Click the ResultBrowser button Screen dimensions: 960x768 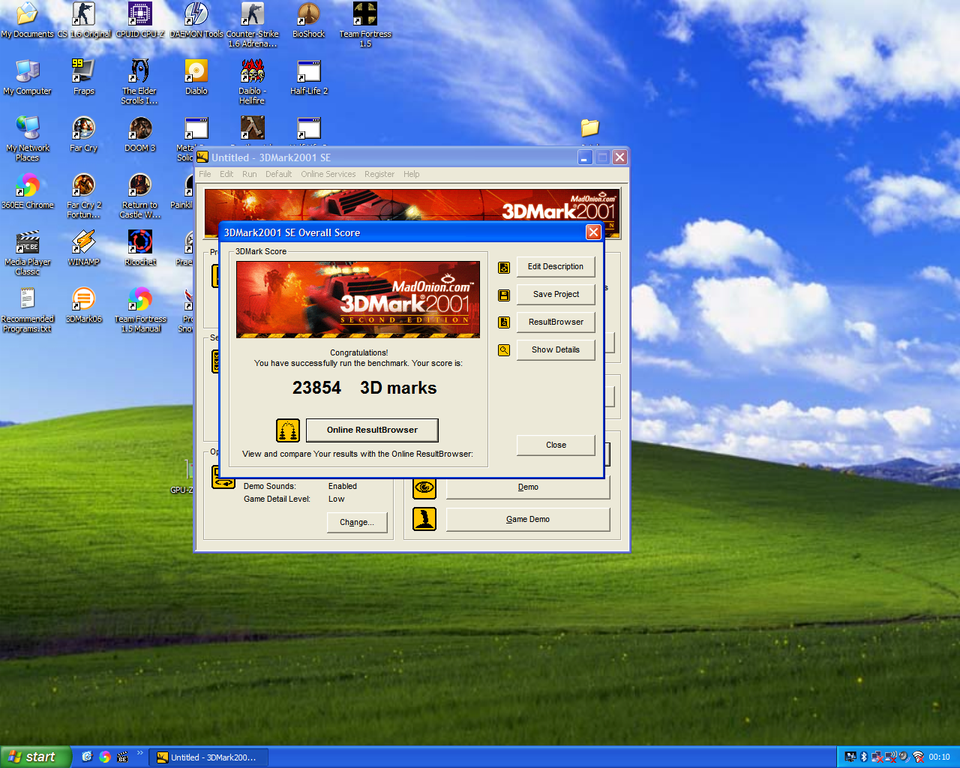(x=555, y=322)
